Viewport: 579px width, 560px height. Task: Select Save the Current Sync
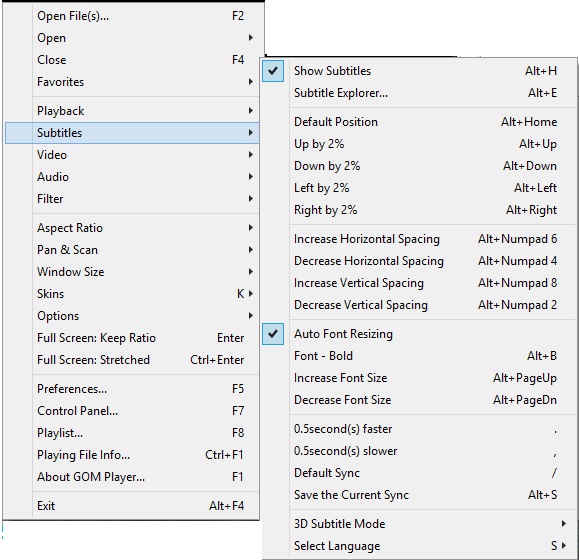(x=419, y=495)
